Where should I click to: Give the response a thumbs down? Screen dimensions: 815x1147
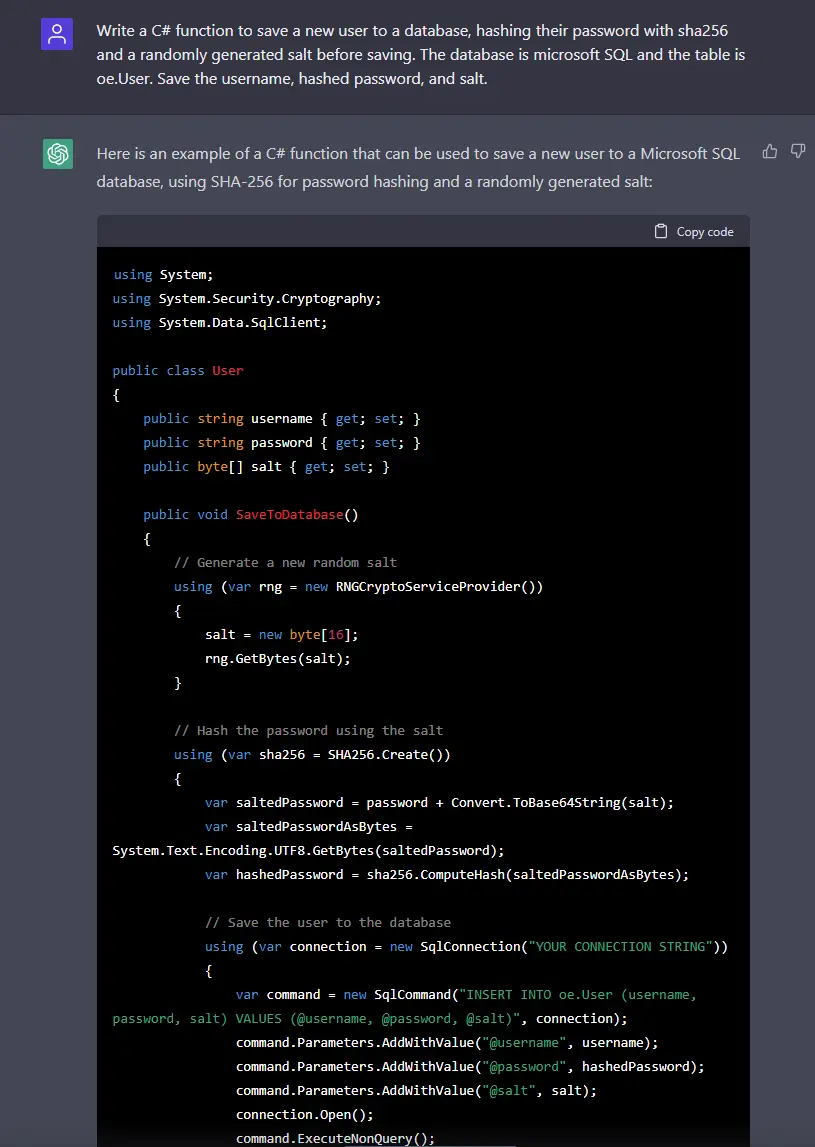(x=798, y=151)
